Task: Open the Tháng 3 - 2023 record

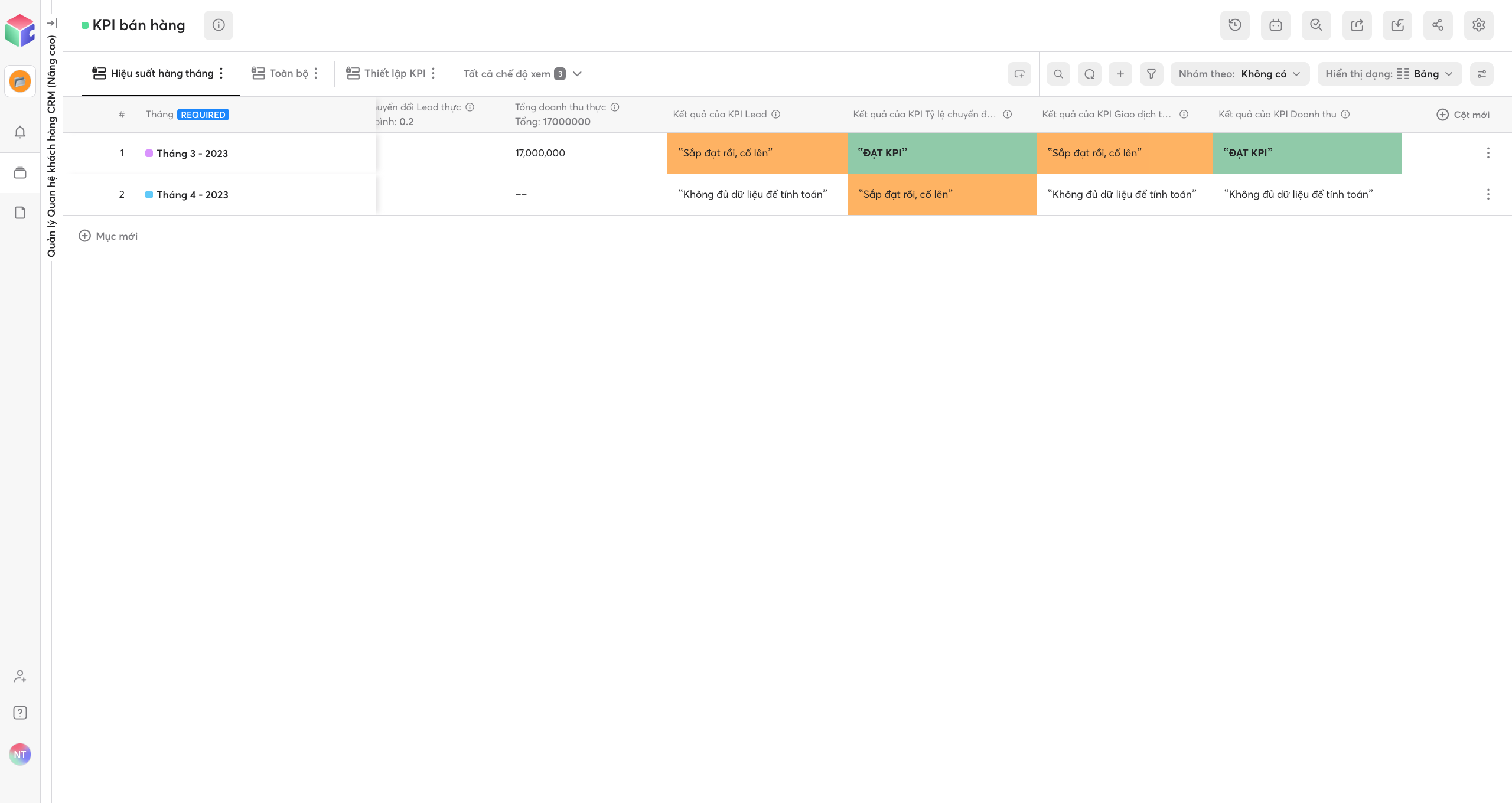Action: click(x=193, y=154)
